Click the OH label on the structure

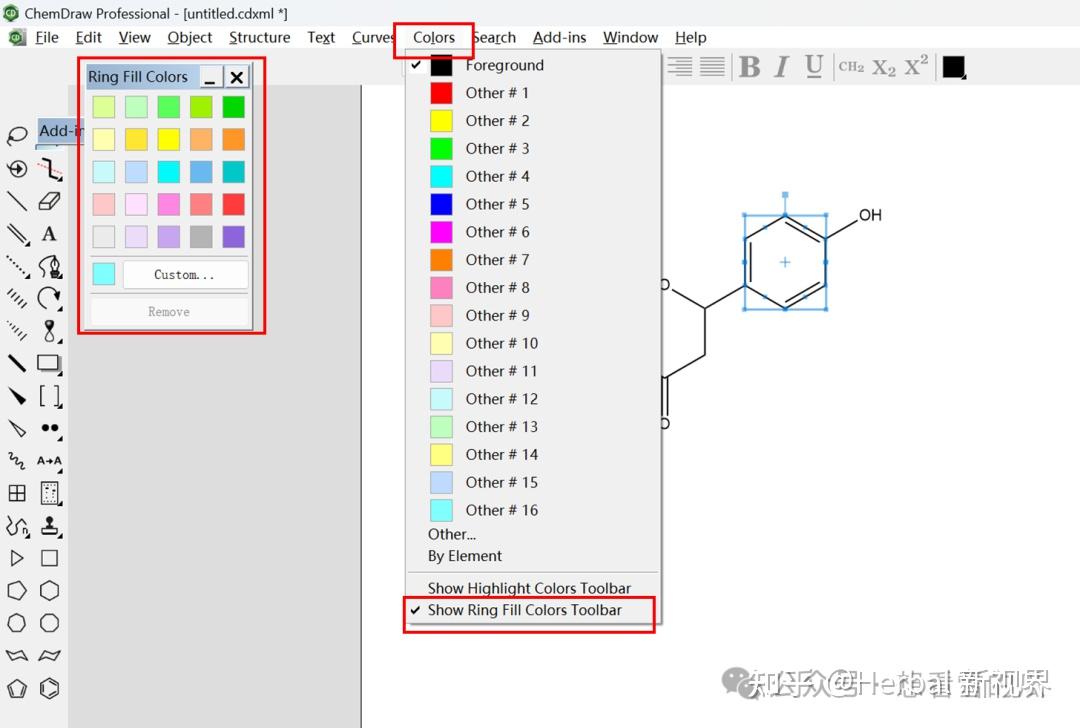click(x=869, y=214)
